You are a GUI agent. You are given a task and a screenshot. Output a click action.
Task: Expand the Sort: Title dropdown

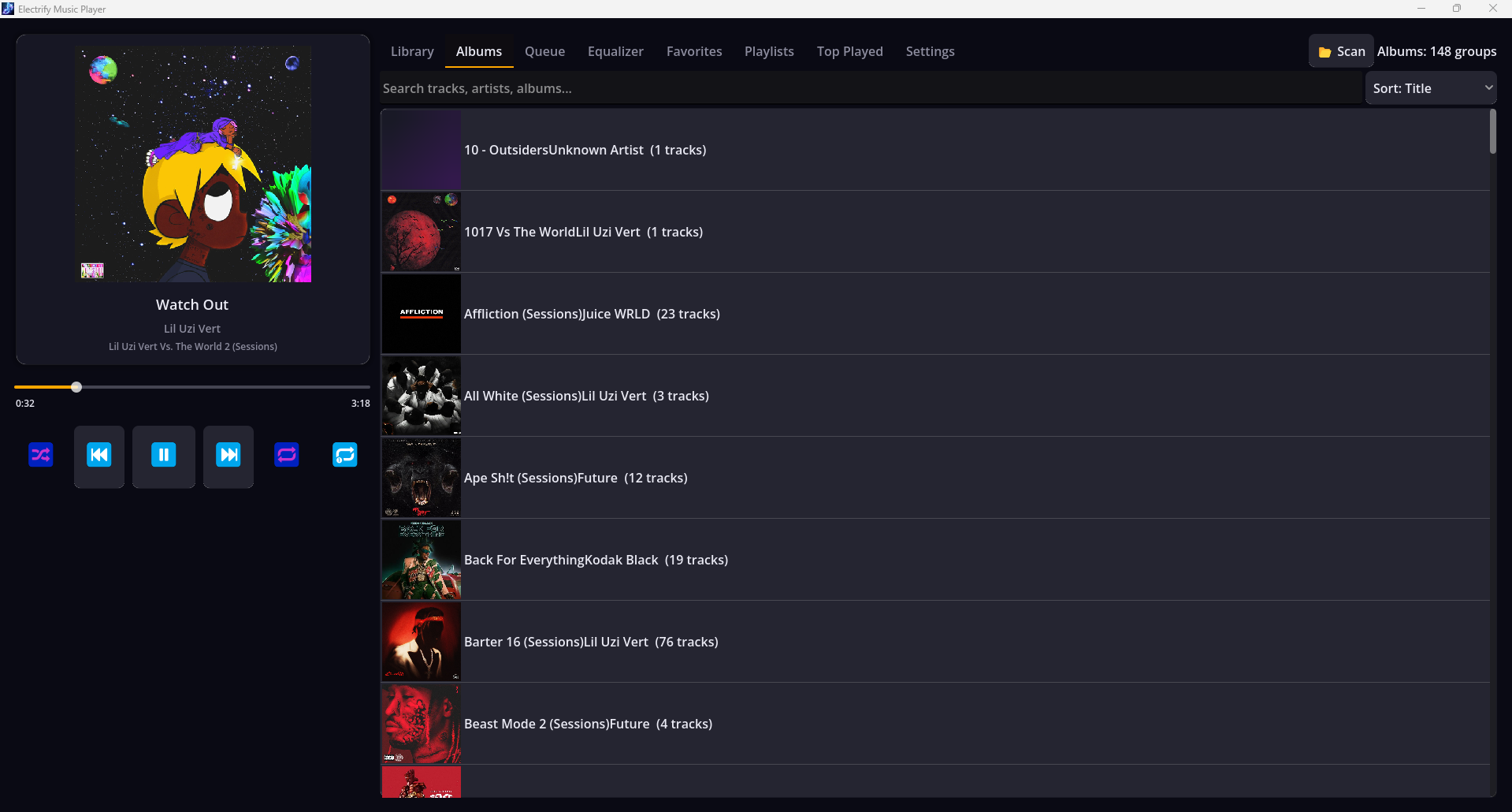[1431, 88]
